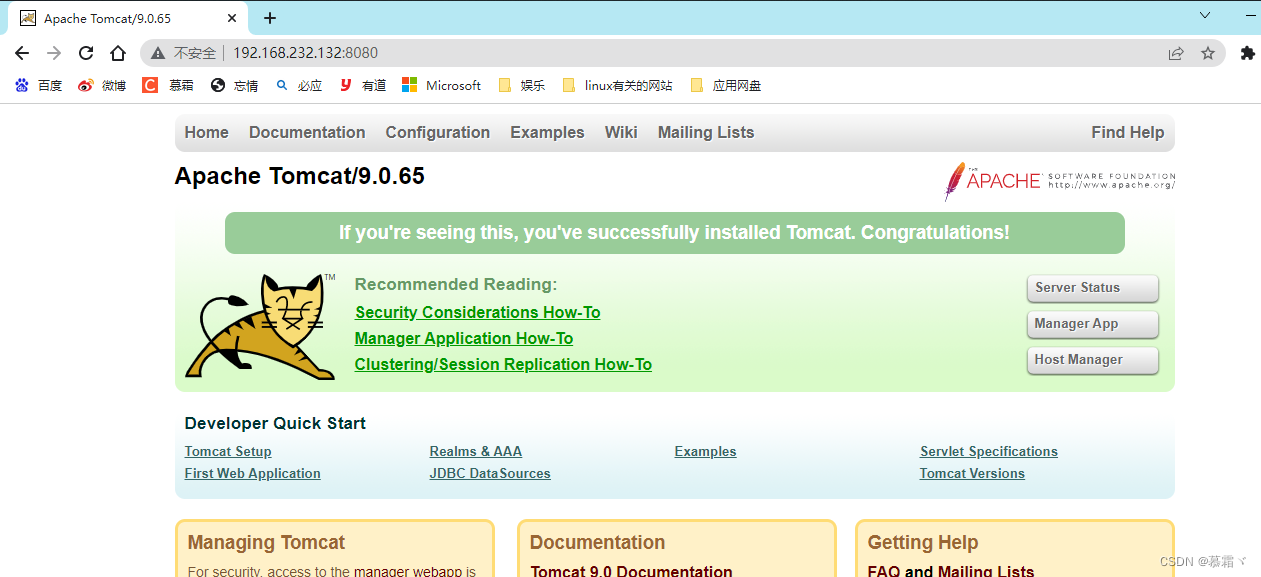Screen dimensions: 1261x577
Task: Open the 微博 bookmark
Action: [x=102, y=86]
